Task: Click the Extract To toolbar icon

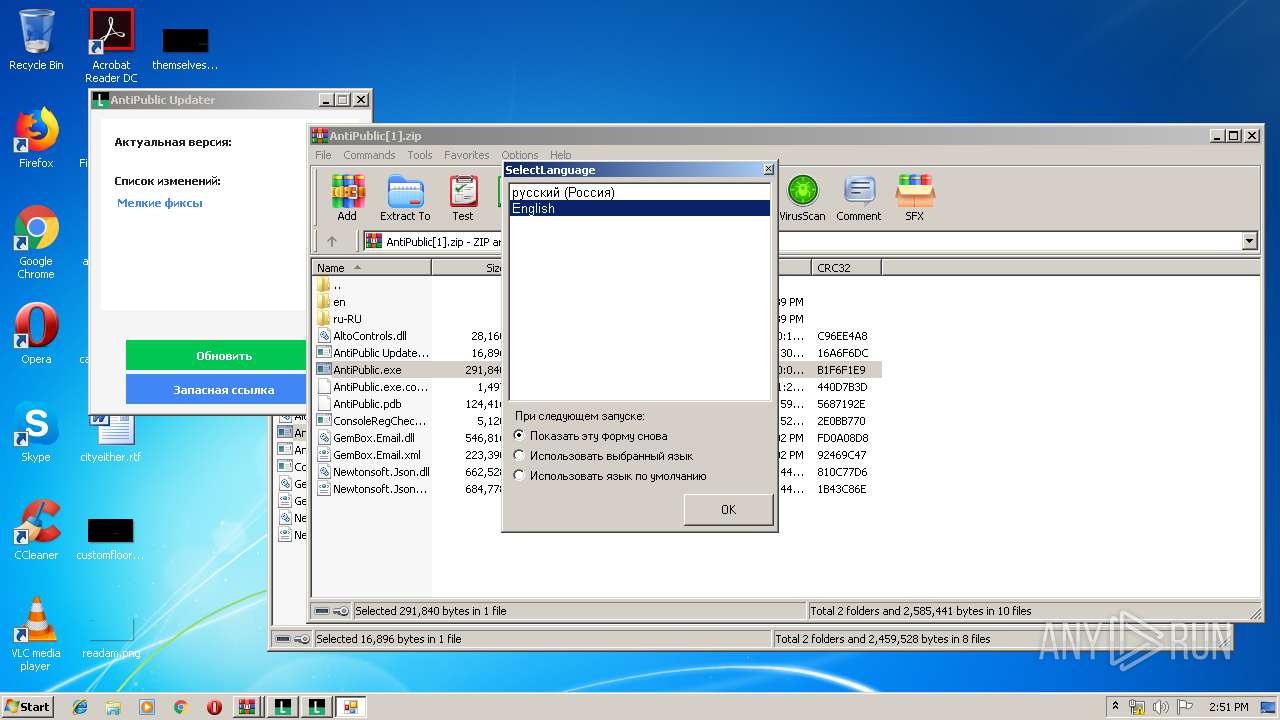Action: (405, 197)
